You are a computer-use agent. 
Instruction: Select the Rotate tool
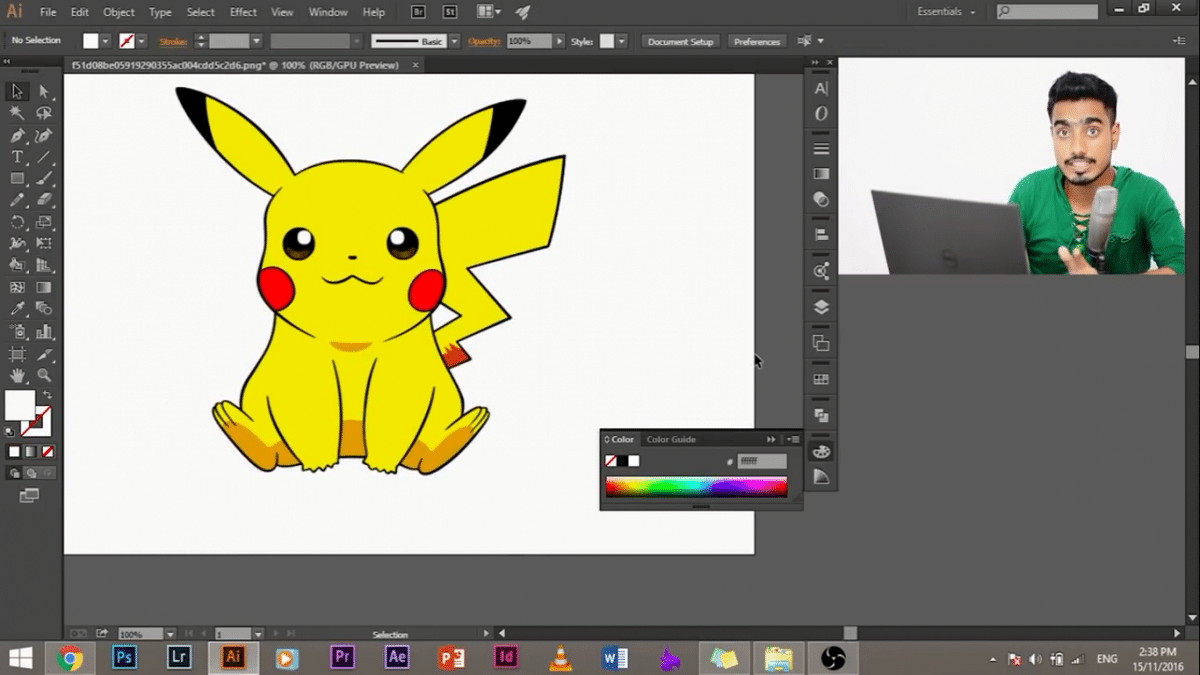coord(17,222)
